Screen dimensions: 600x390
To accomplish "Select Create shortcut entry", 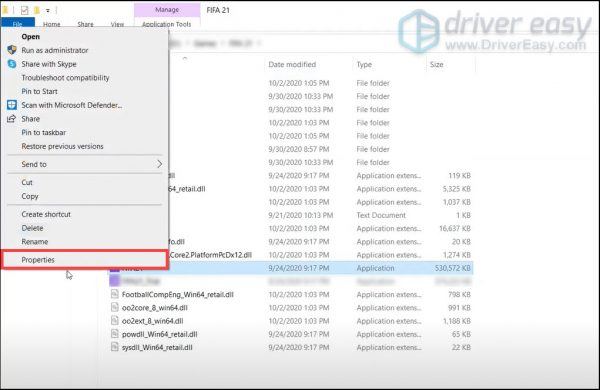I will pyautogui.click(x=46, y=214).
